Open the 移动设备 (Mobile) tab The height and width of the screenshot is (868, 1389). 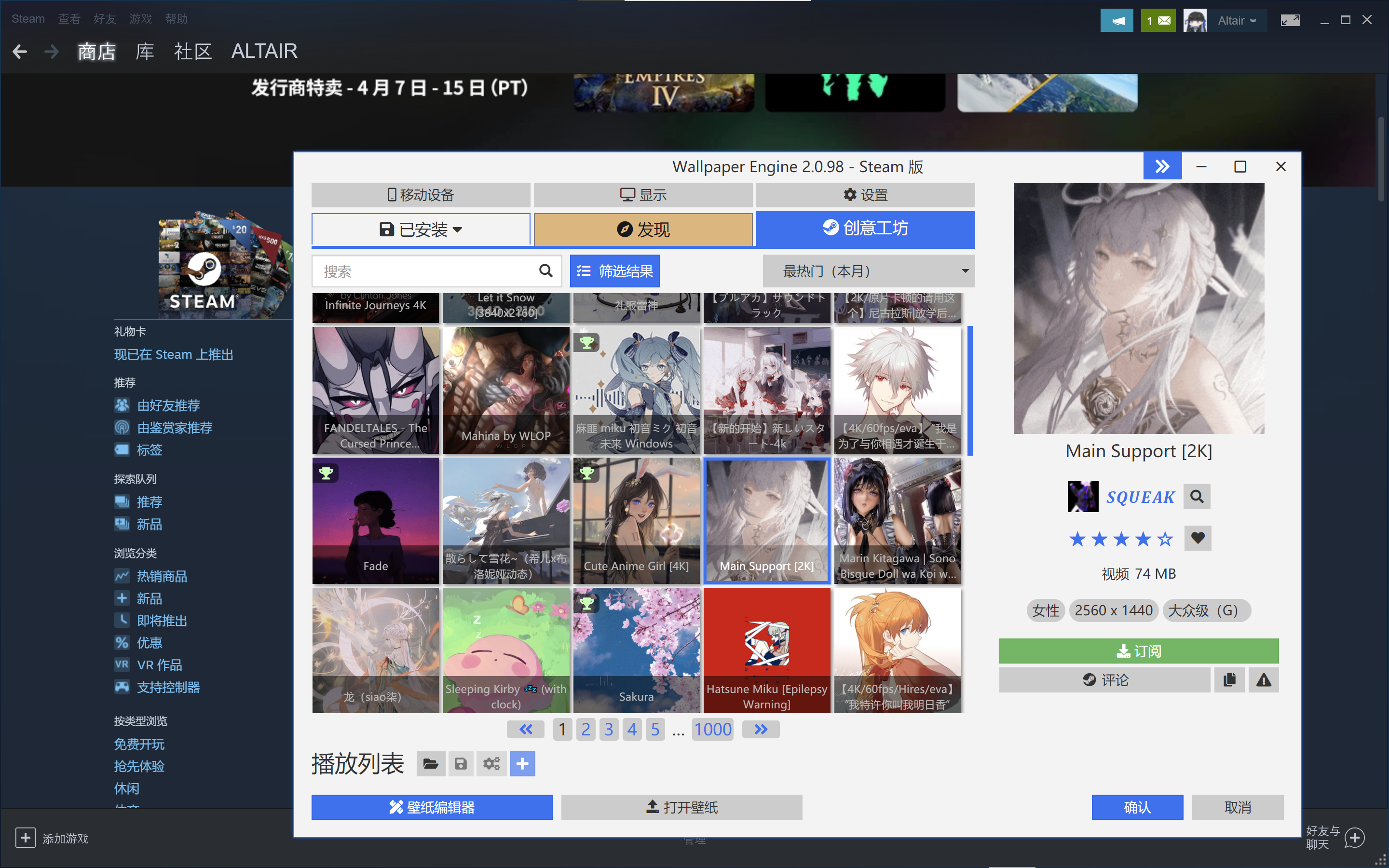coord(421,195)
